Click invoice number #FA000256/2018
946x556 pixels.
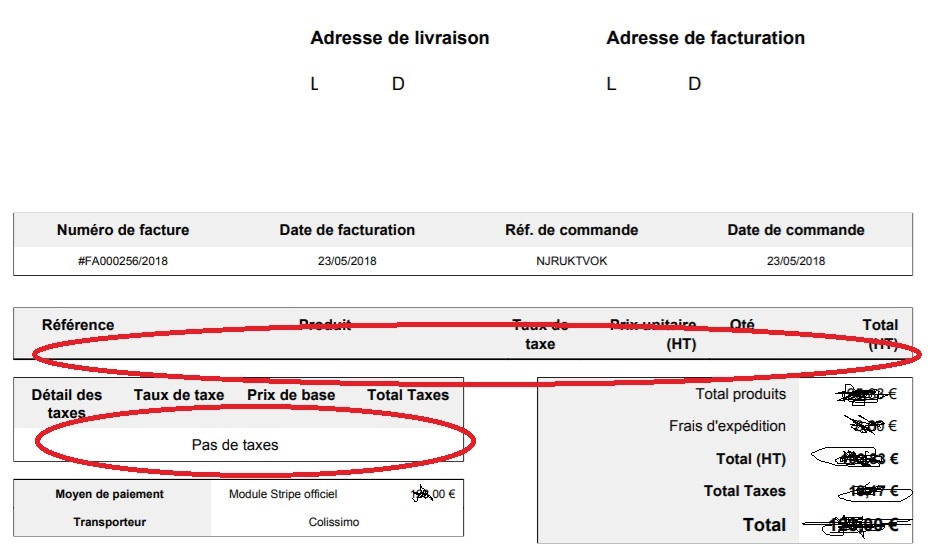[x=123, y=261]
